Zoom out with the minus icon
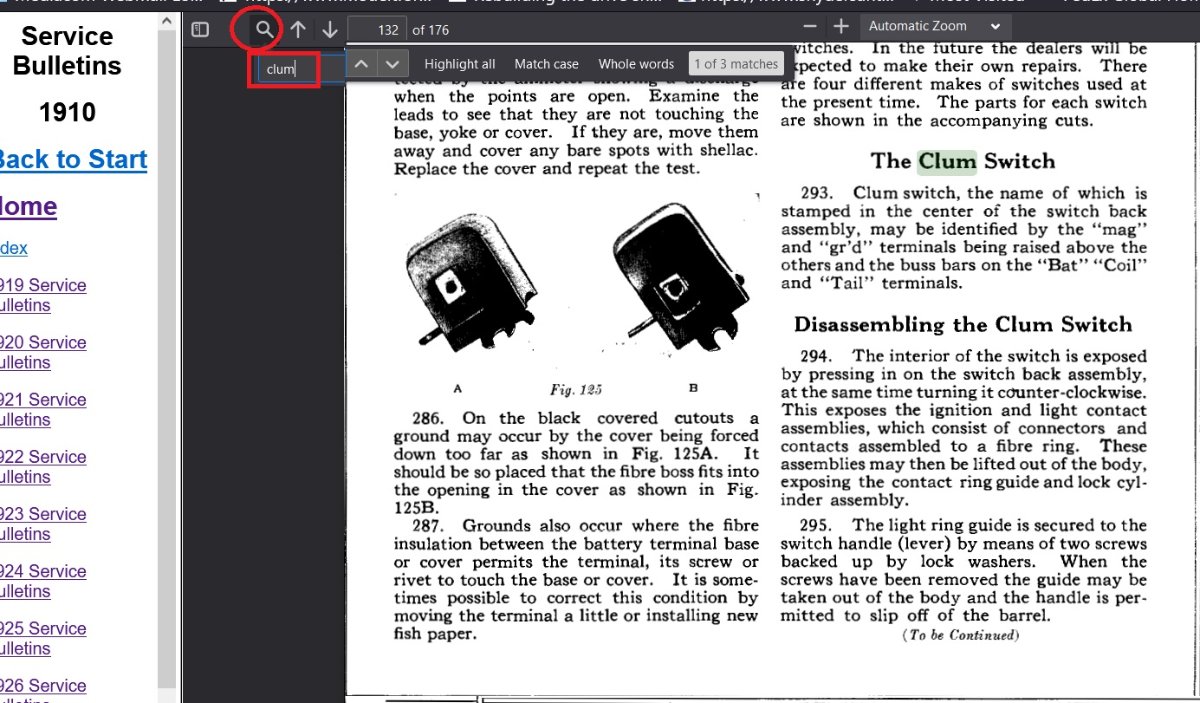Screen dimensions: 1200x703 click(810, 26)
